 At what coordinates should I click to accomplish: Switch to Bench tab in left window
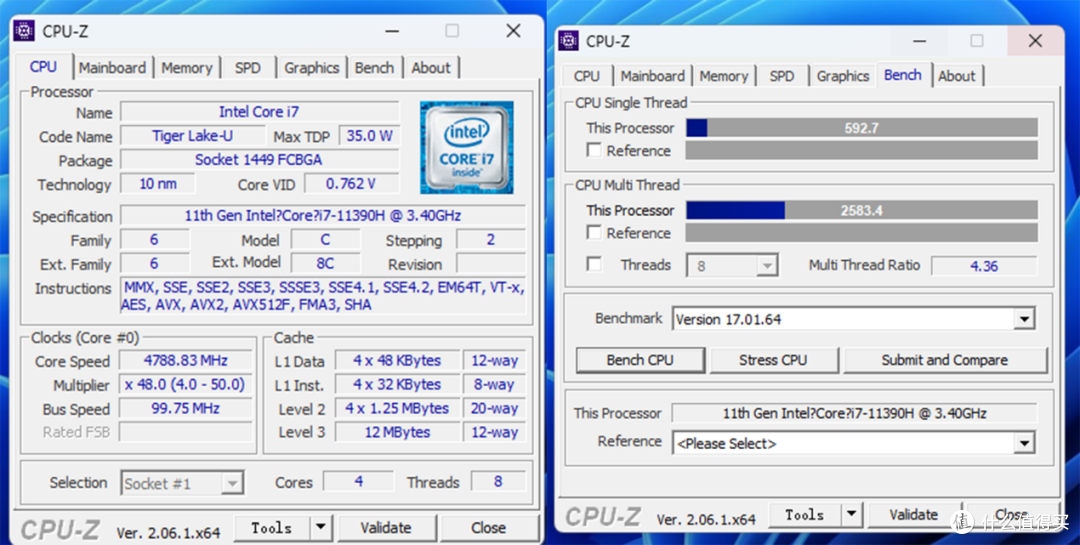375,68
